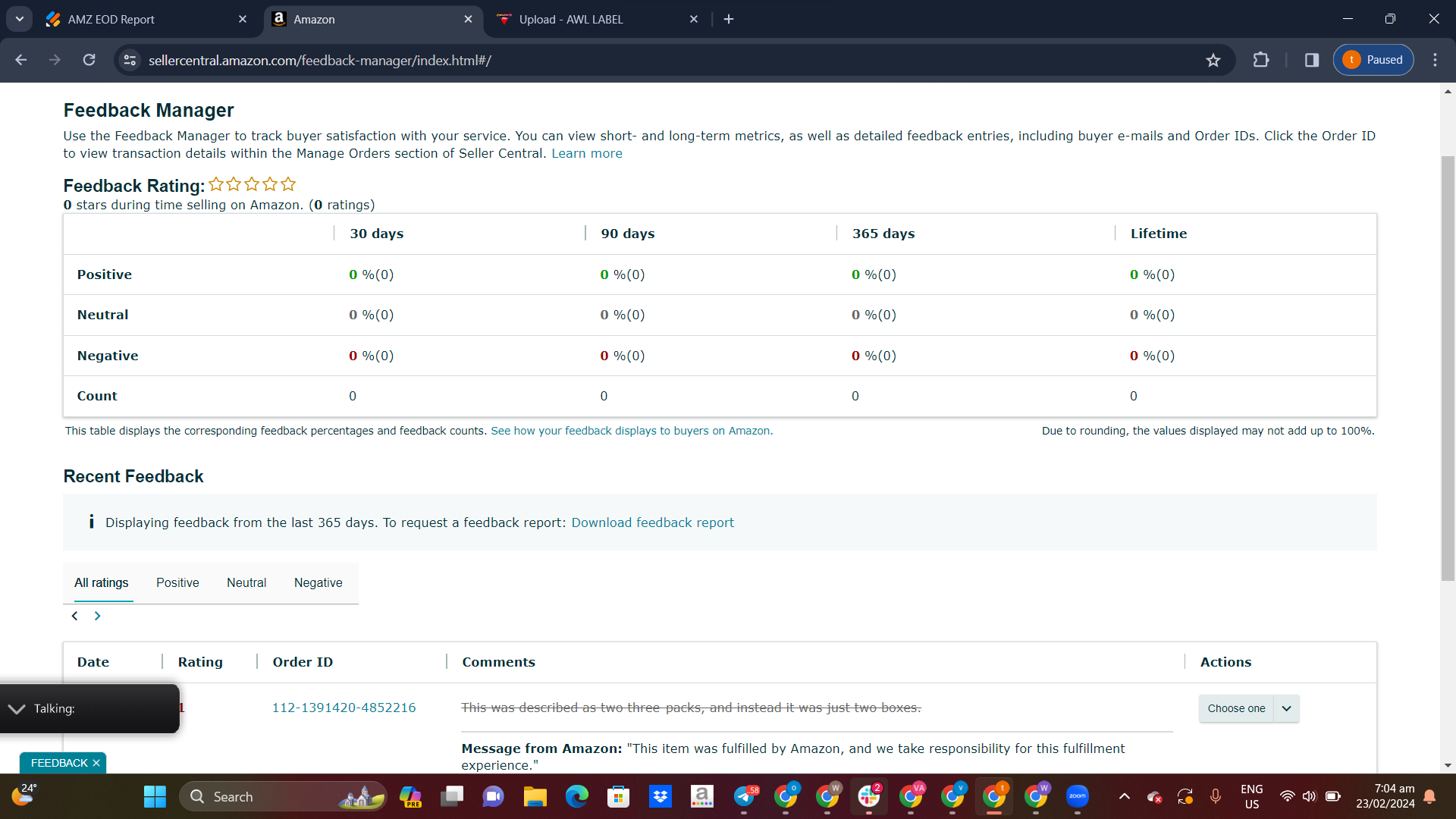This screenshot has height=819, width=1456.
Task: Open Telegram from the taskbar
Action: tap(744, 796)
